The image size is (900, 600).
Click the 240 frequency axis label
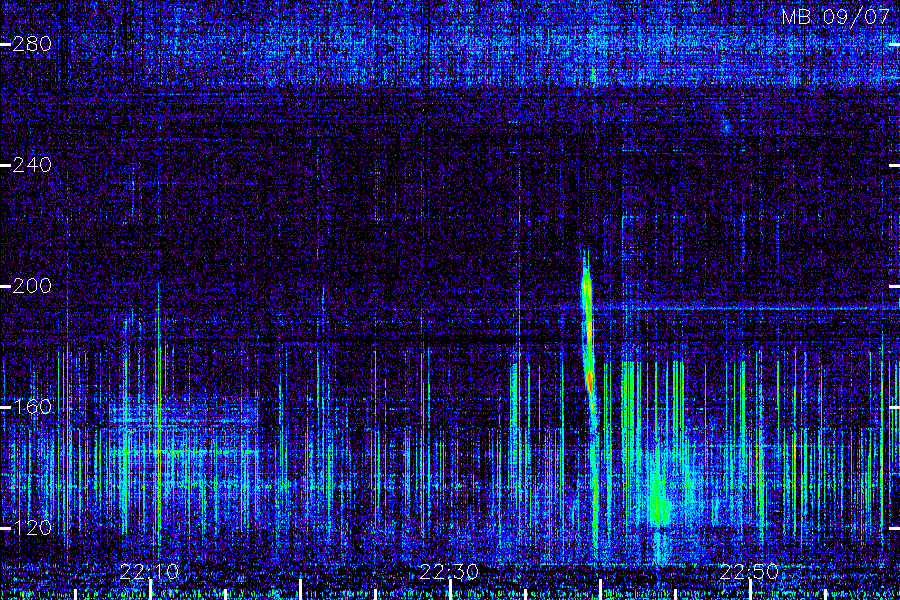click(32, 165)
